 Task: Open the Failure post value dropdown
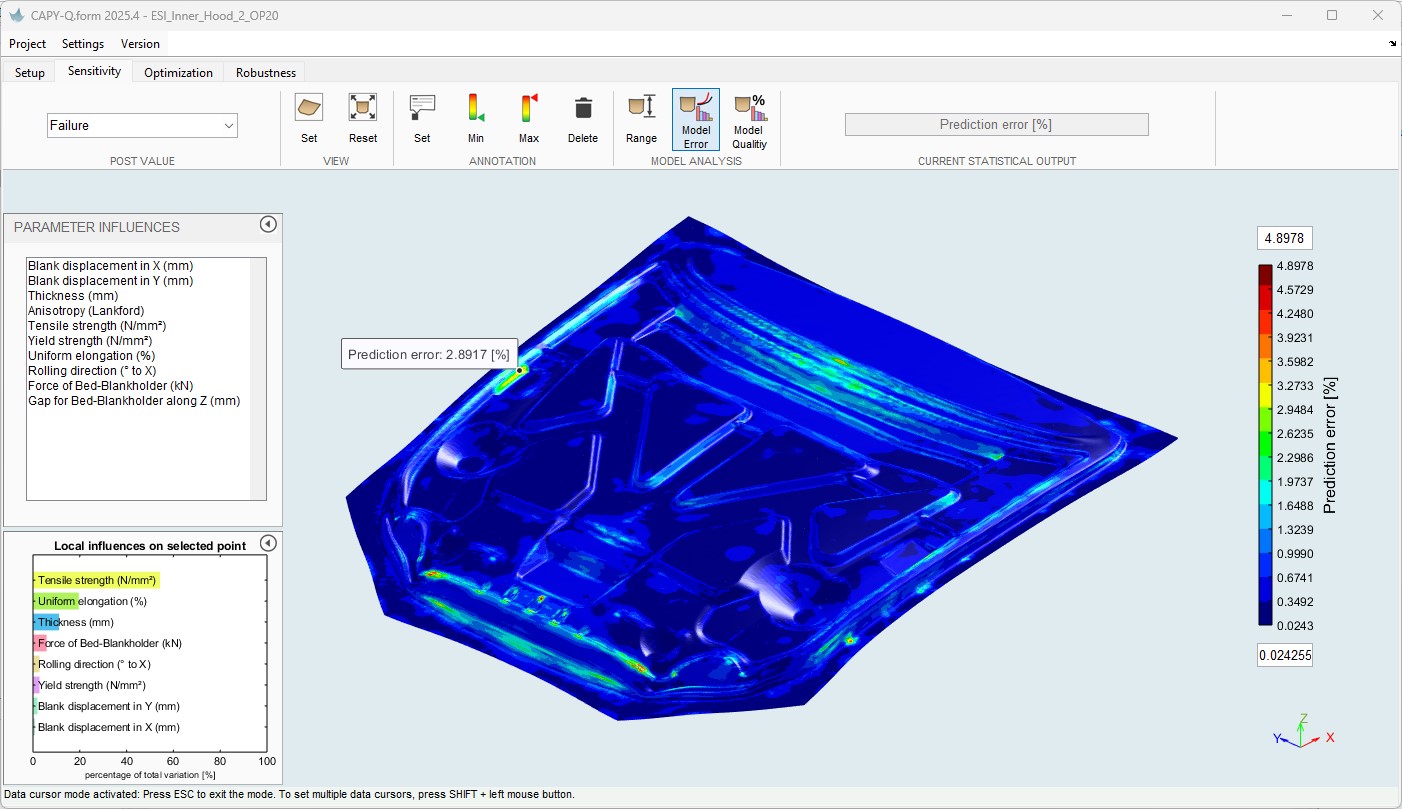(142, 125)
